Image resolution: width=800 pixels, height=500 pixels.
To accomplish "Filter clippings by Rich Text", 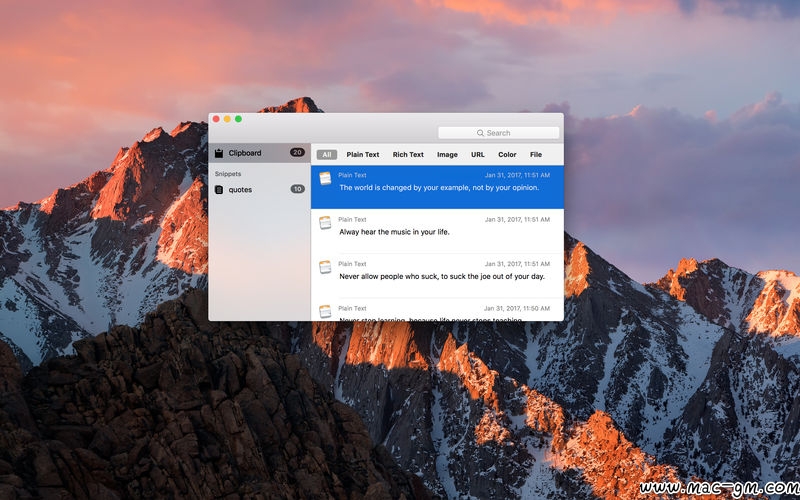I will 408,155.
